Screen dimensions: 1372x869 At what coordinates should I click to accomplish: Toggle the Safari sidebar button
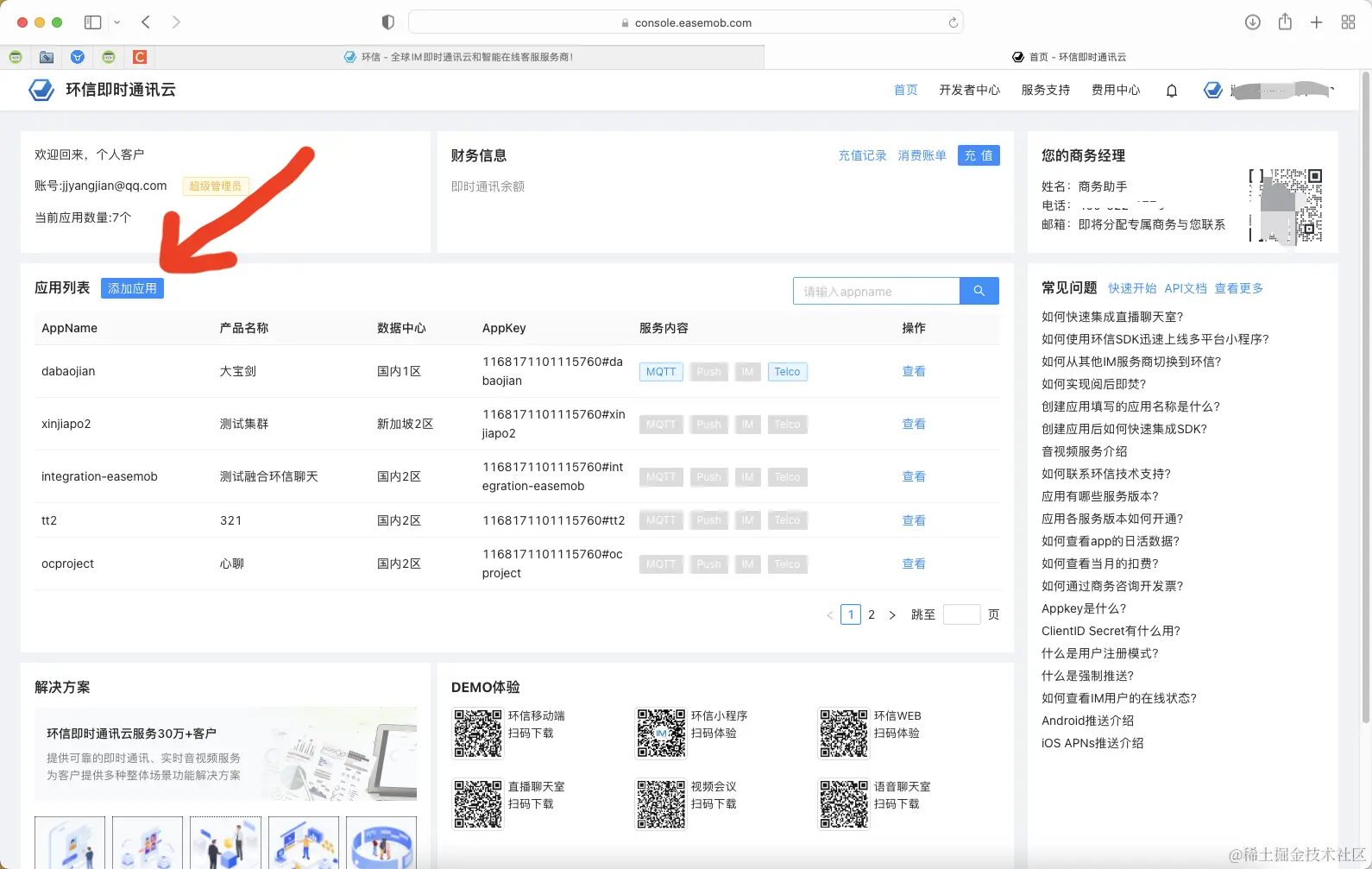pos(92,22)
